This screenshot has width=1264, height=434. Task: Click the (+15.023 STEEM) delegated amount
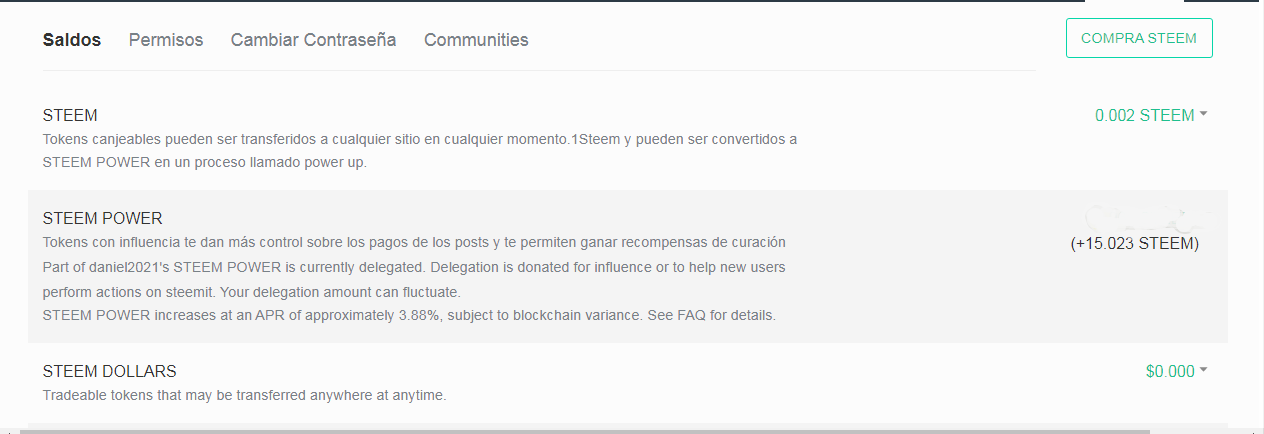[1134, 243]
